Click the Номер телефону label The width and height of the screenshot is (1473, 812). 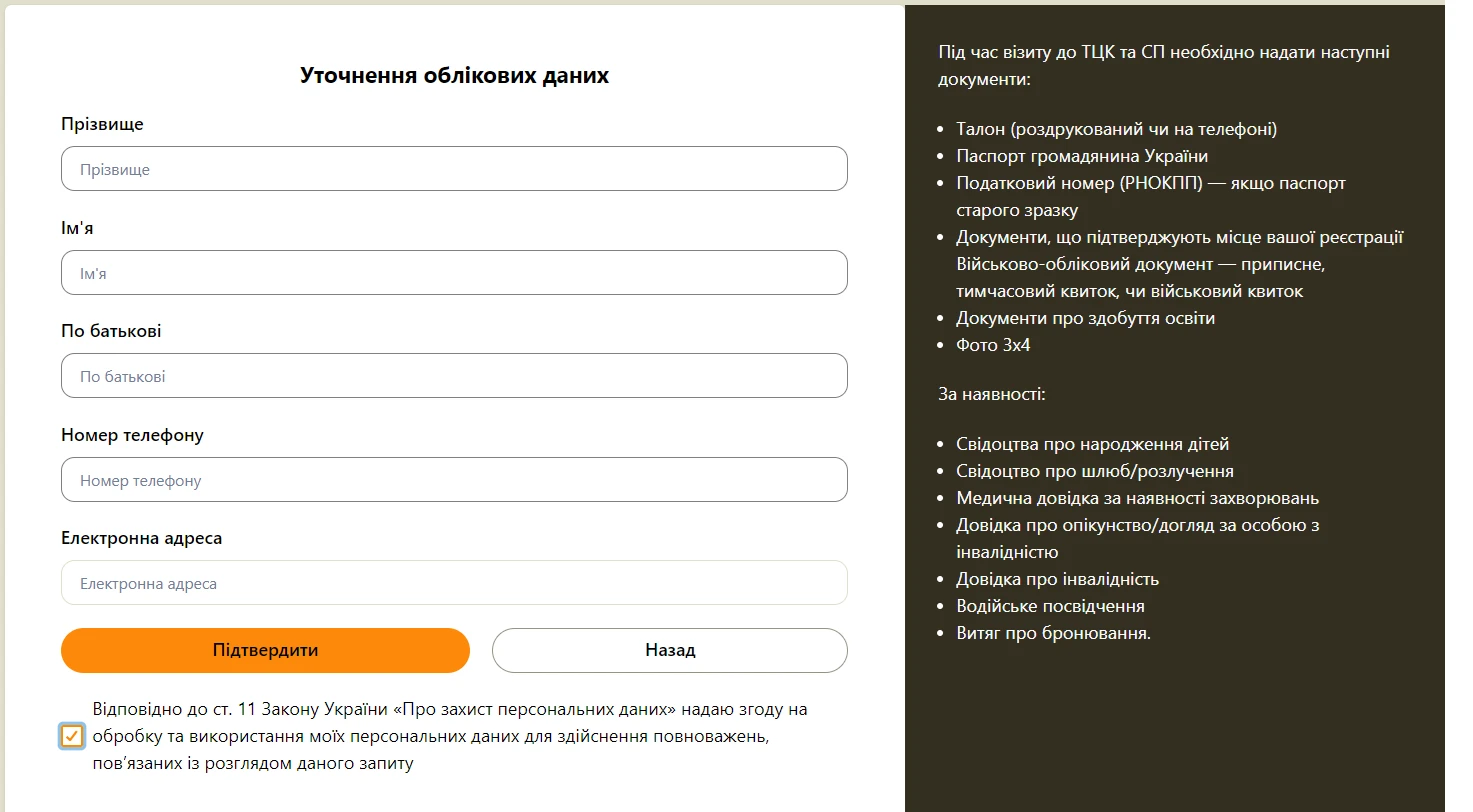point(132,435)
